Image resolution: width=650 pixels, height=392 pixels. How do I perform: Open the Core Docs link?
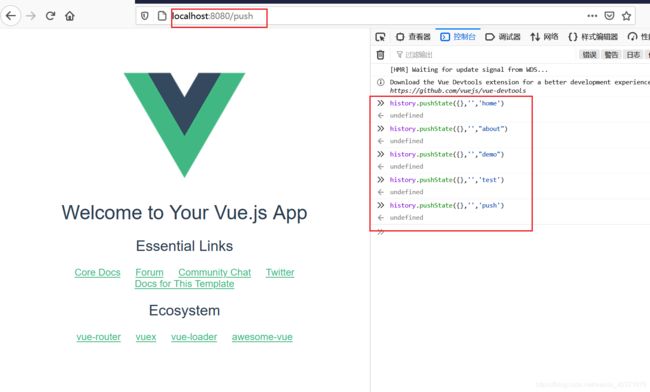[97, 272]
